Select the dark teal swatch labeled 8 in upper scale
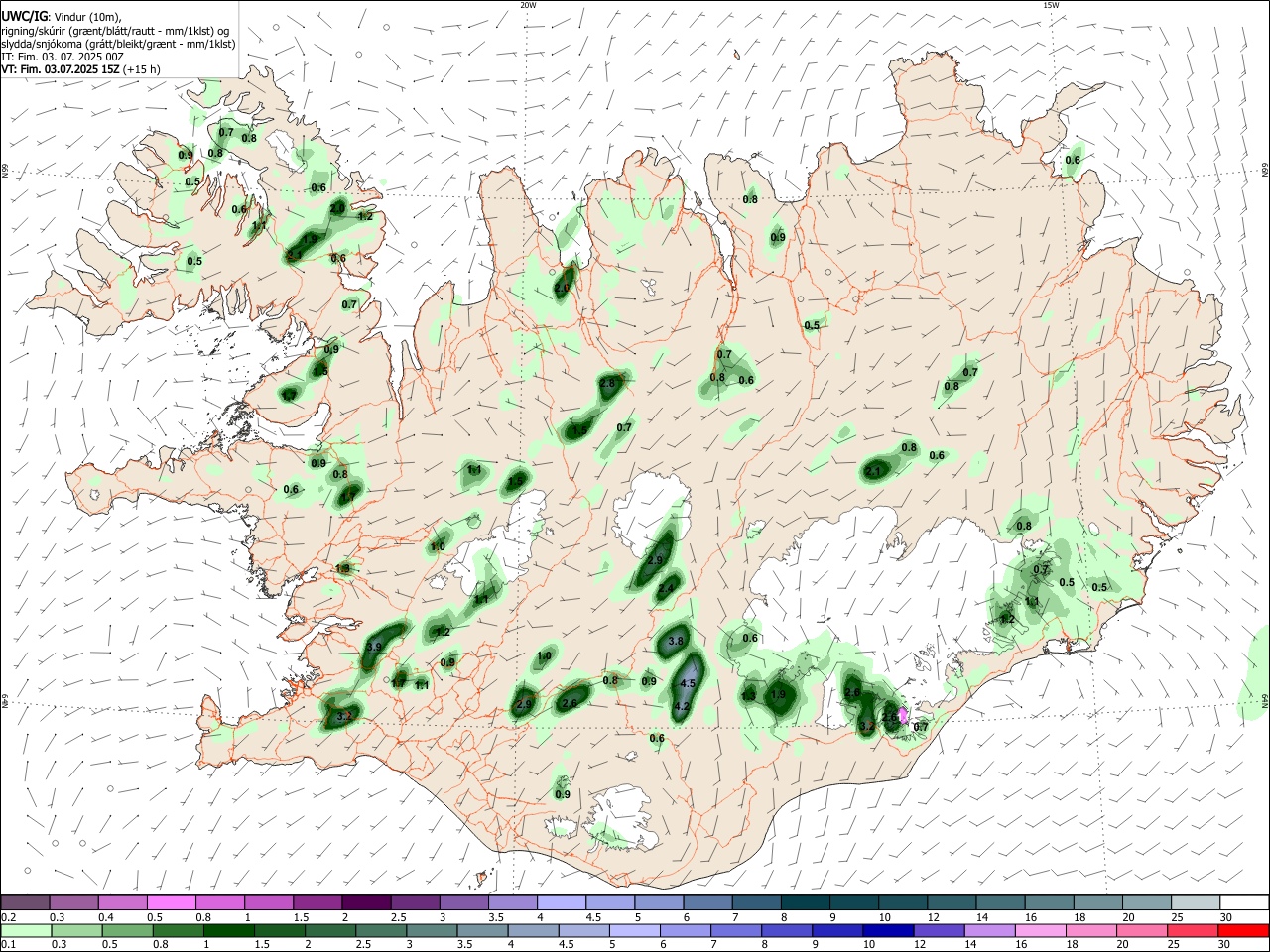This screenshot has height=952, width=1270. point(806,902)
